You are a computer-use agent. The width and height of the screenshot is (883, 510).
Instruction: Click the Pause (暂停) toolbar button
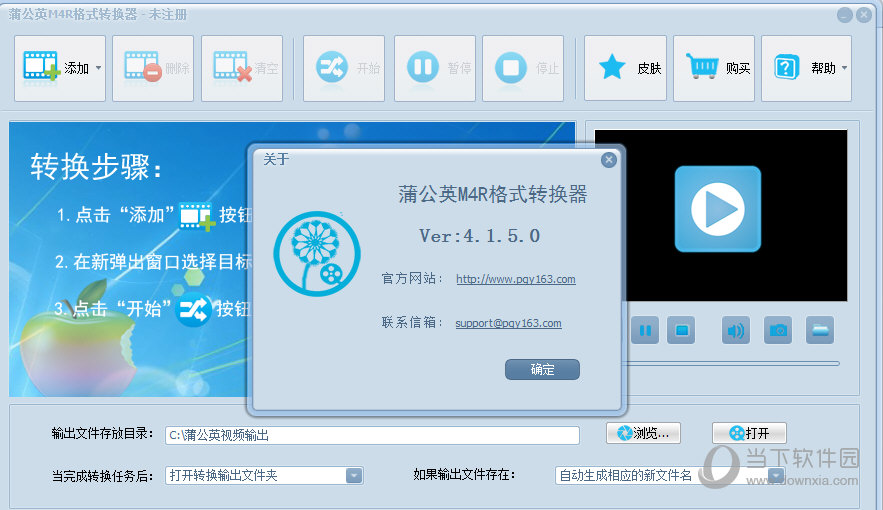click(x=435, y=69)
